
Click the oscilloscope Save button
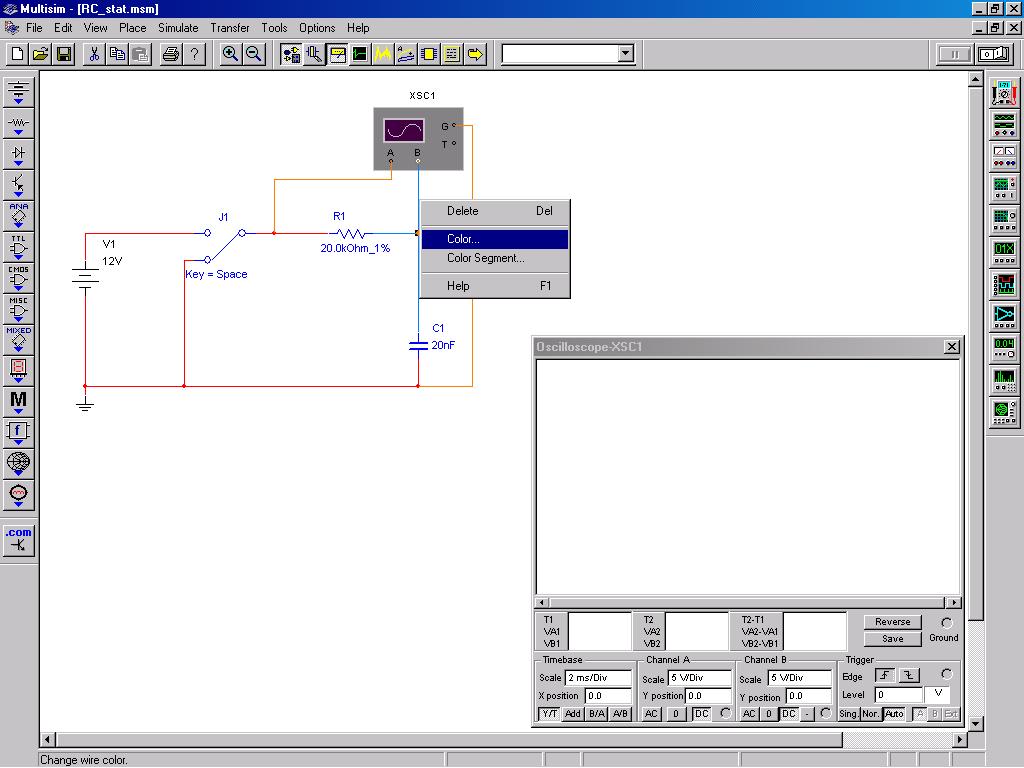click(x=893, y=639)
